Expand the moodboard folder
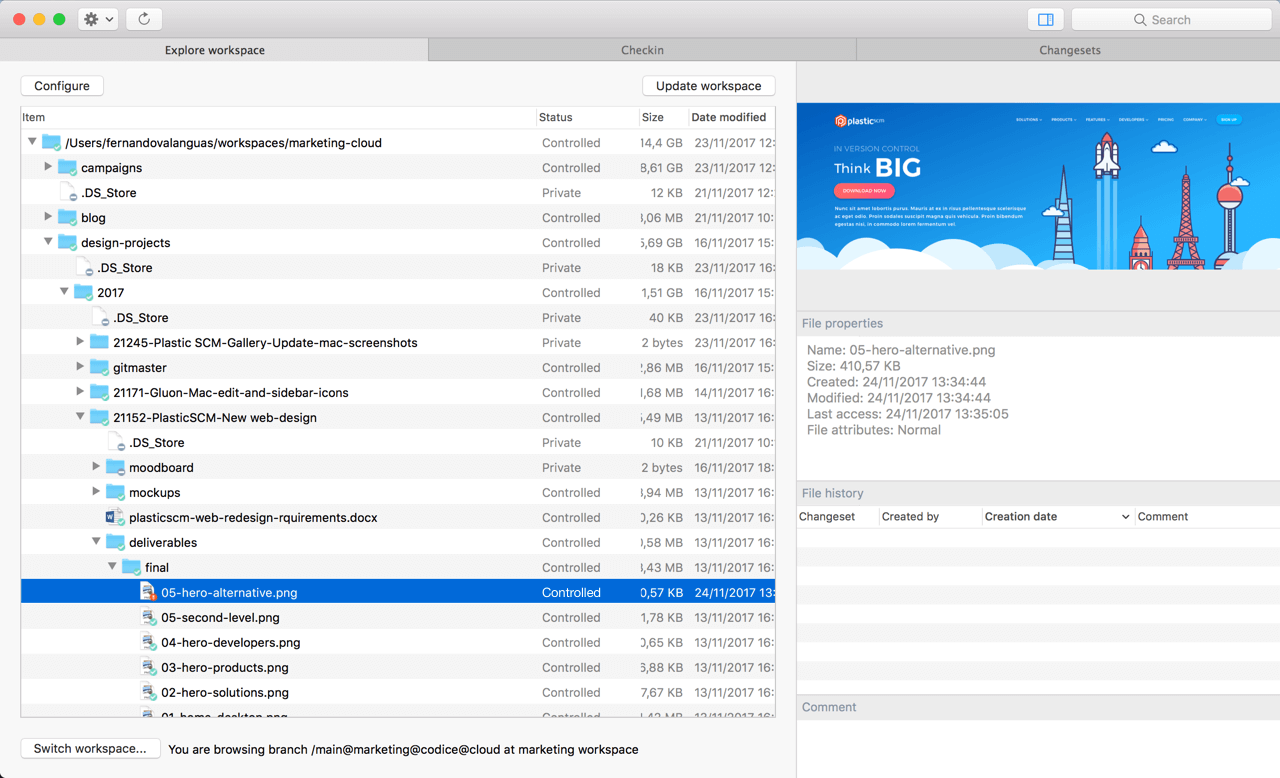The width and height of the screenshot is (1280, 778). [96, 467]
